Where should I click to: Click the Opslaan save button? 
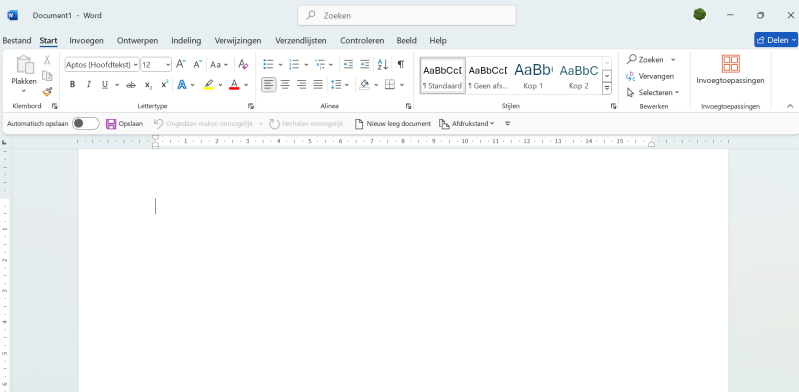pos(124,124)
